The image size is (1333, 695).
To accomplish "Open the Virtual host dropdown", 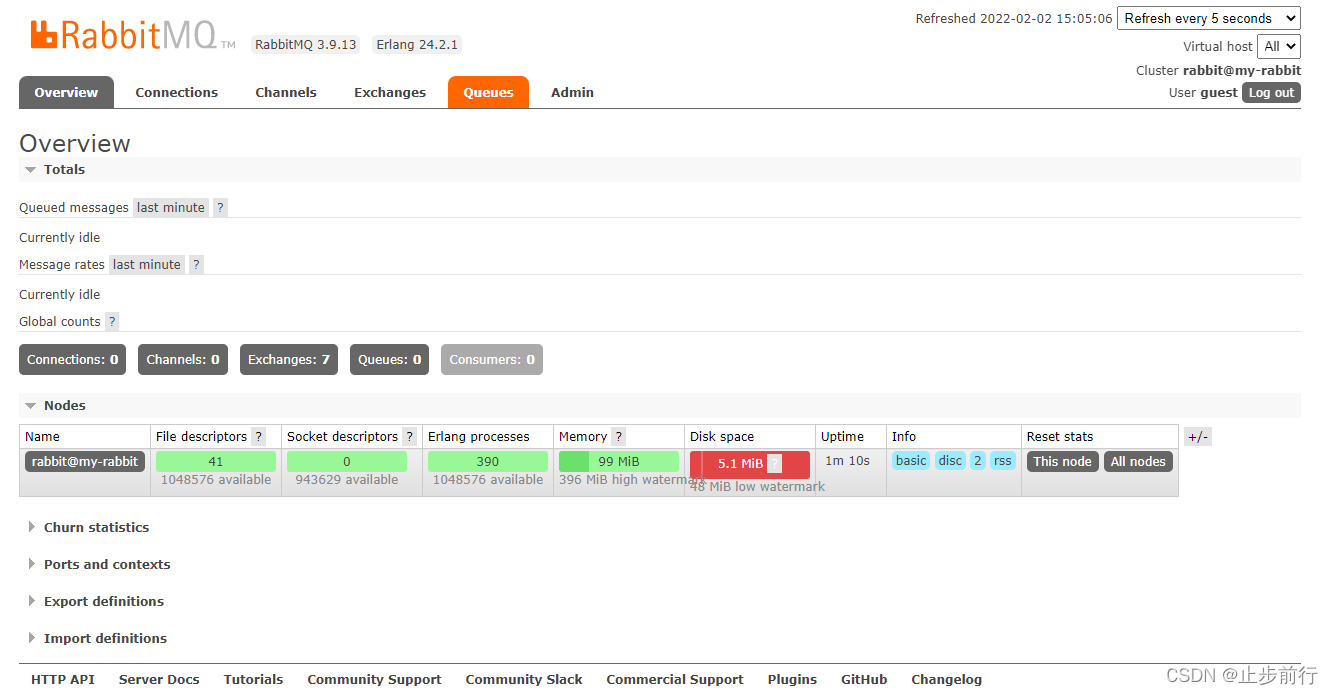I will (x=1280, y=46).
